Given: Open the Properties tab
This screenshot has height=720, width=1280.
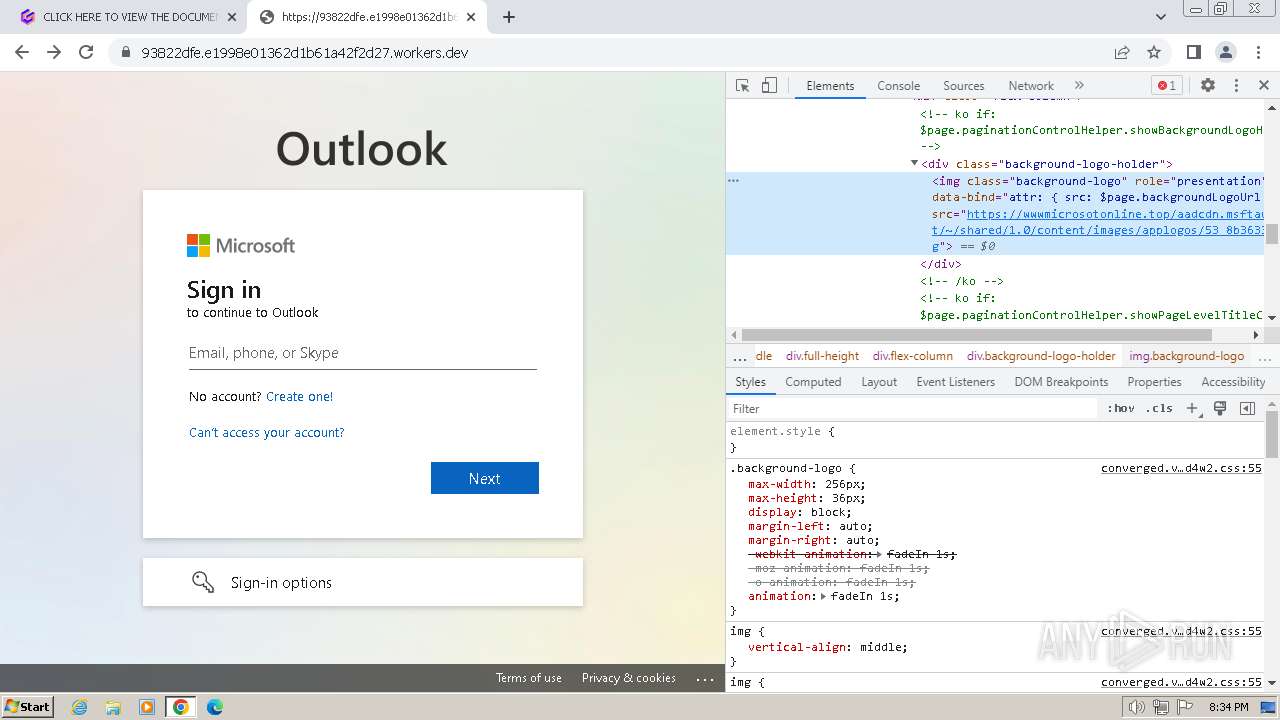Looking at the screenshot, I should [1154, 382].
